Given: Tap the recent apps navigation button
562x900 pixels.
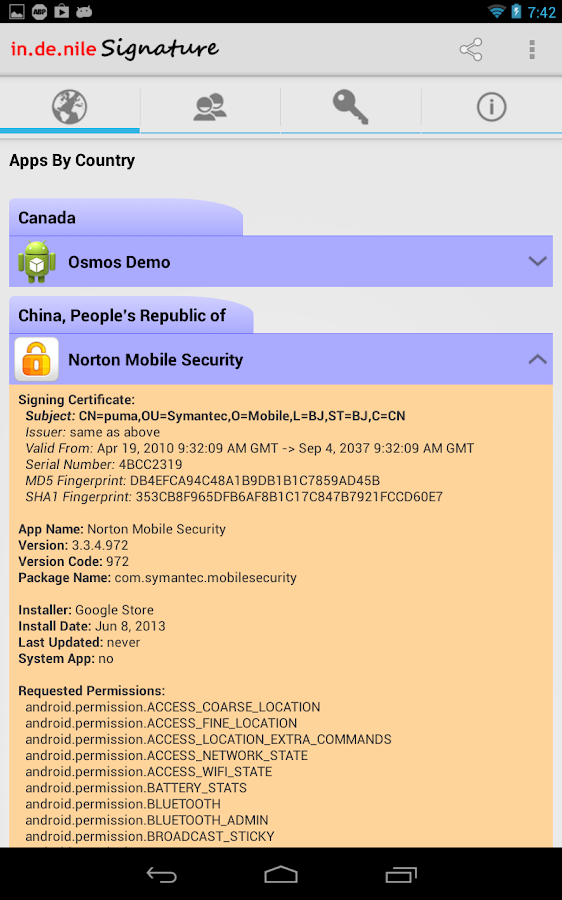Looking at the screenshot, I should (401, 875).
